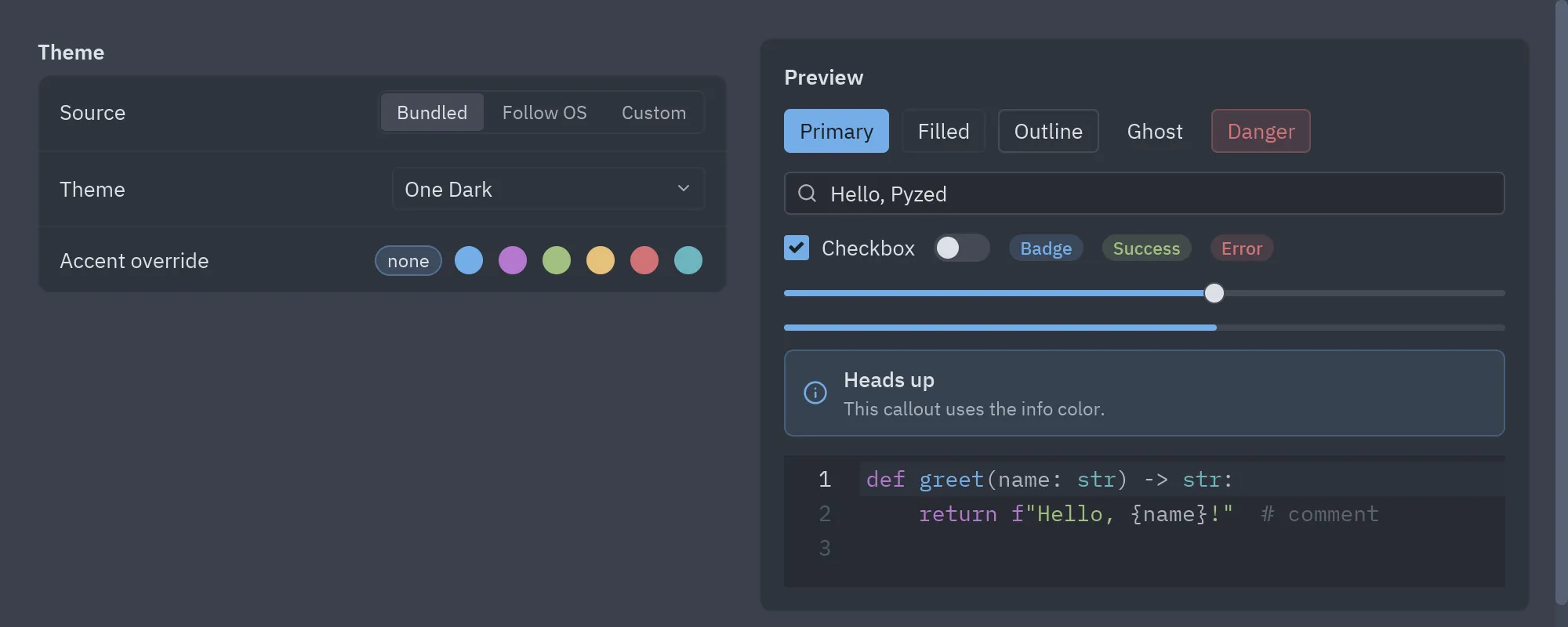Click the preview slider handle
Screen dimensions: 1568x627
(x=1214, y=293)
